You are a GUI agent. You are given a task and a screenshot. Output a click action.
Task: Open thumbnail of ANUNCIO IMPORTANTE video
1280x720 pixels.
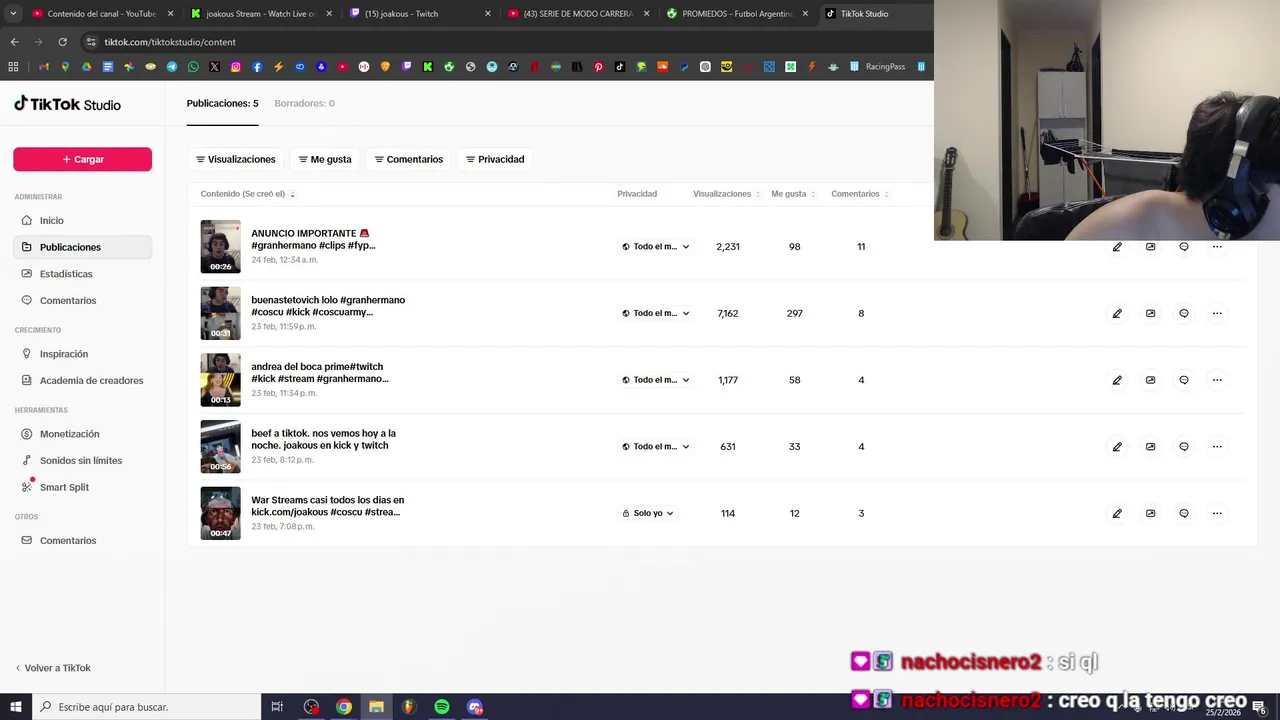coord(220,247)
